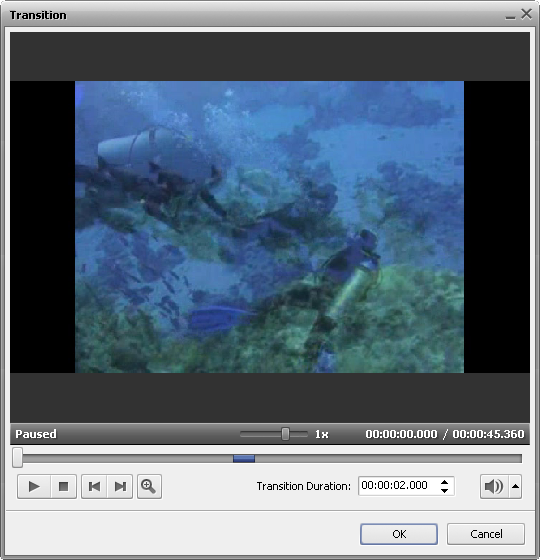Click the timeline position slider thumb
This screenshot has height=560, width=540.
pyautogui.click(x=18, y=458)
